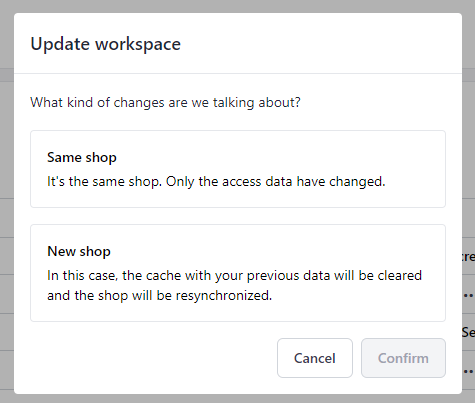Click the dimmed backdrop above the dialog
Image resolution: width=475 pixels, height=403 pixels.
[237, 6]
